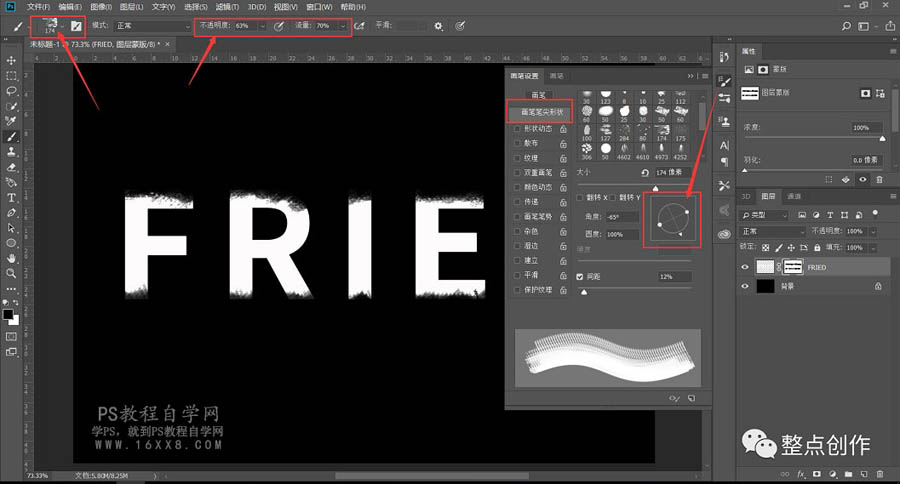
Task: Open 不透明度 opacity dropdown in options bar
Action: point(263,26)
